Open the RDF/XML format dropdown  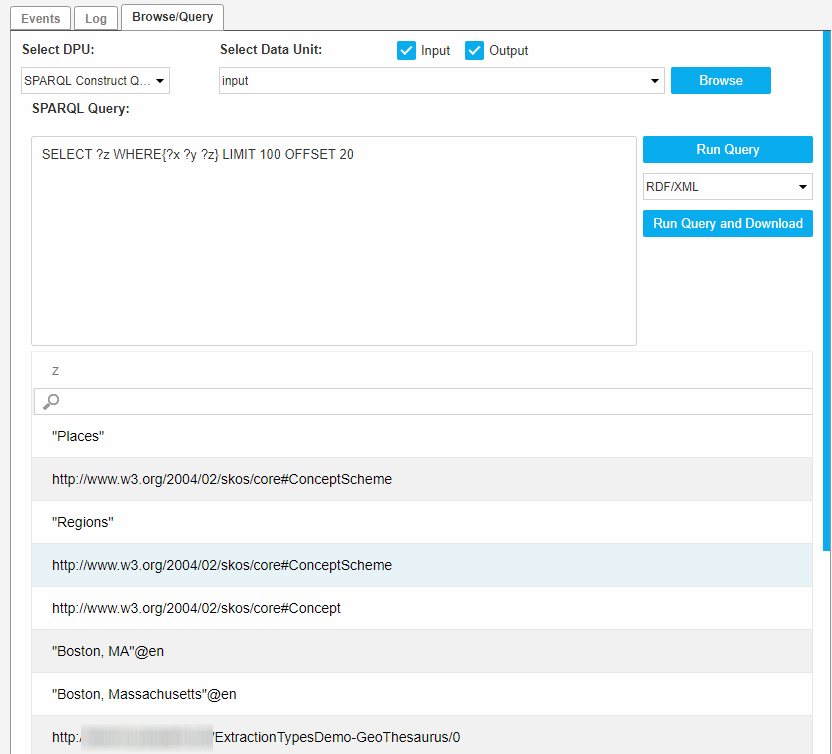click(x=727, y=187)
